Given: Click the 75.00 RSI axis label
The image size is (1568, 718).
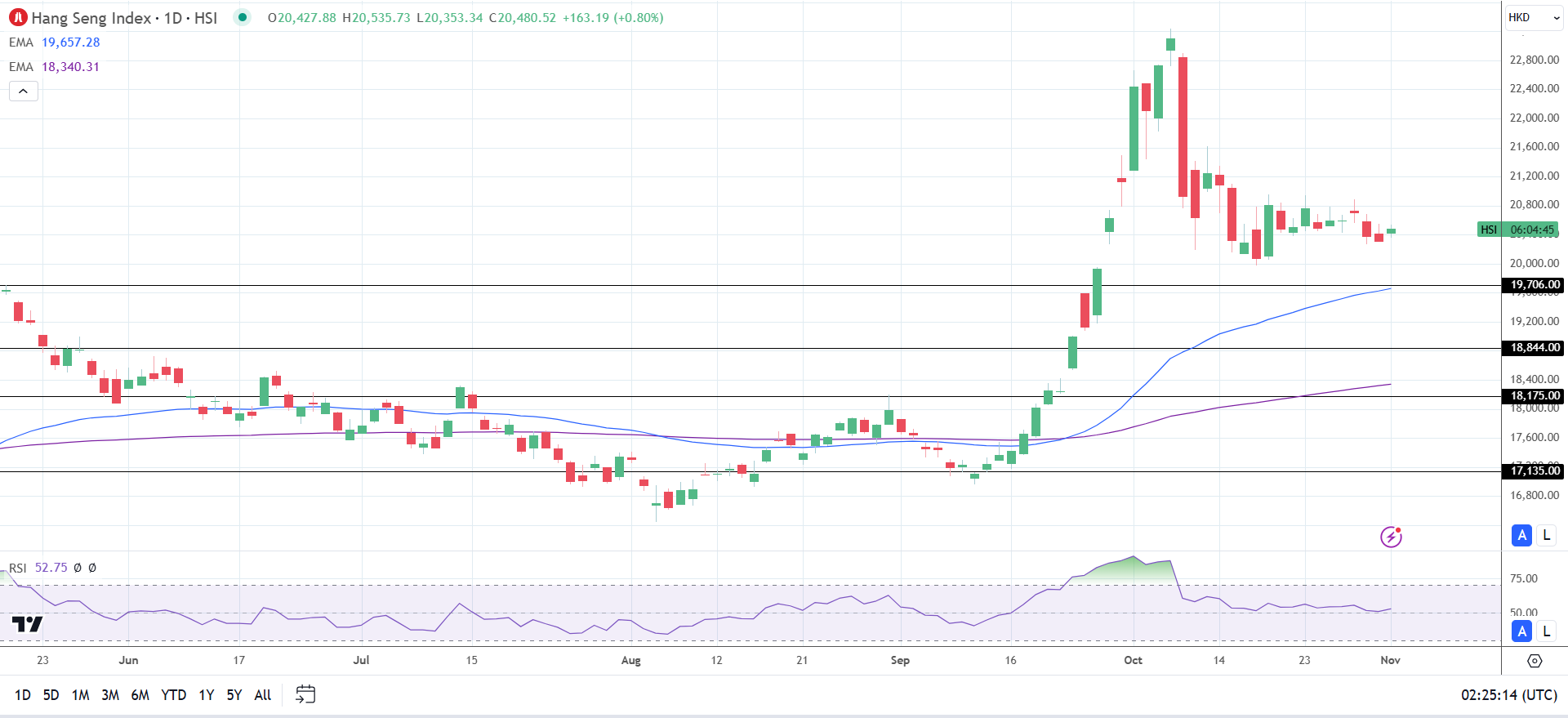Looking at the screenshot, I should pyautogui.click(x=1524, y=578).
